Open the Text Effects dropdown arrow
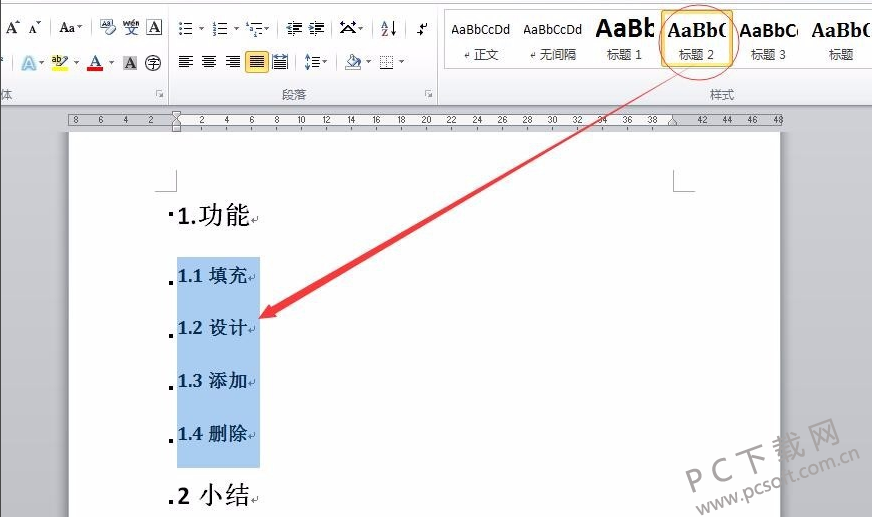This screenshot has width=872, height=517. click(x=41, y=63)
